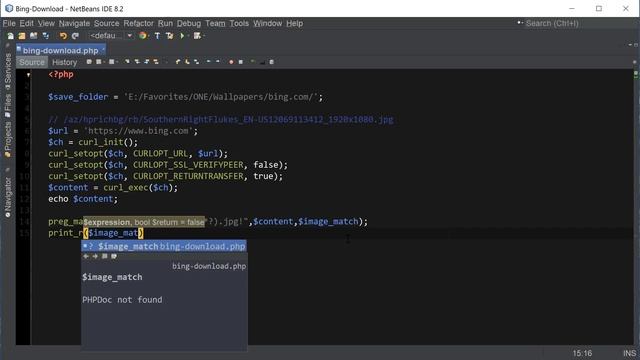Open the File menu

click(x=9, y=23)
